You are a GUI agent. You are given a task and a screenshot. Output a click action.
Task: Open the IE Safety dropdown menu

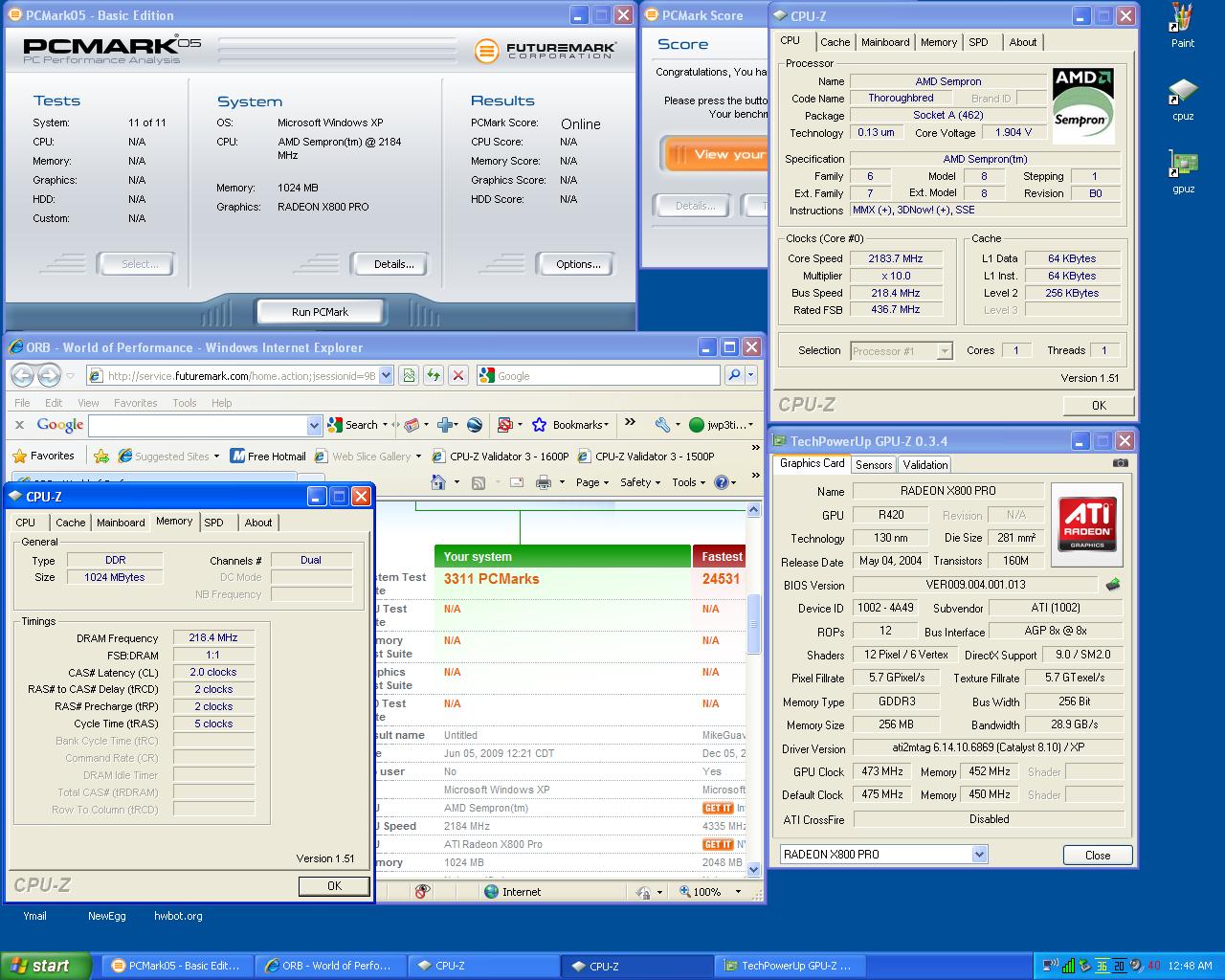pos(640,482)
